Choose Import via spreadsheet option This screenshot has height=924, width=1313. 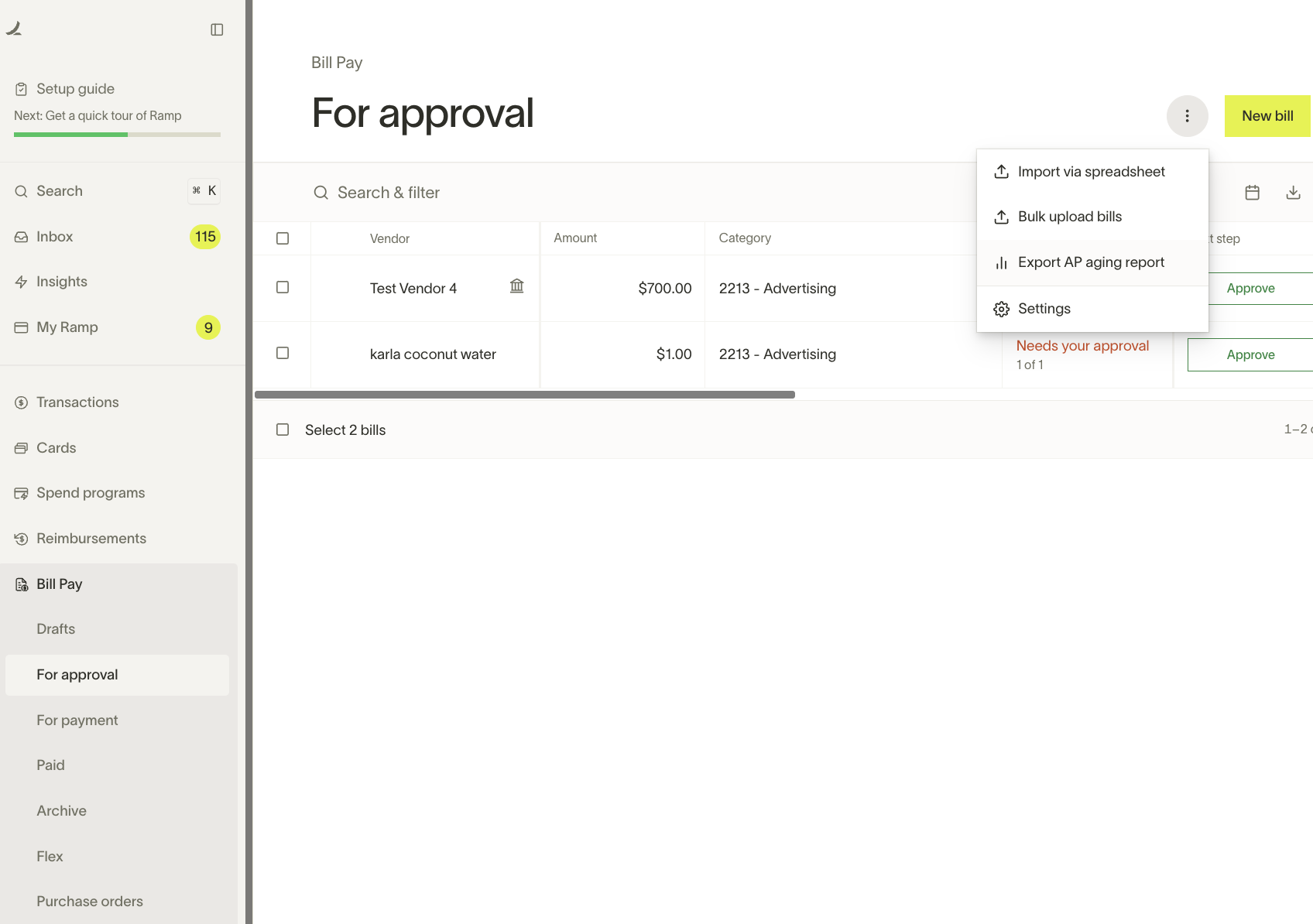pyautogui.click(x=1091, y=172)
